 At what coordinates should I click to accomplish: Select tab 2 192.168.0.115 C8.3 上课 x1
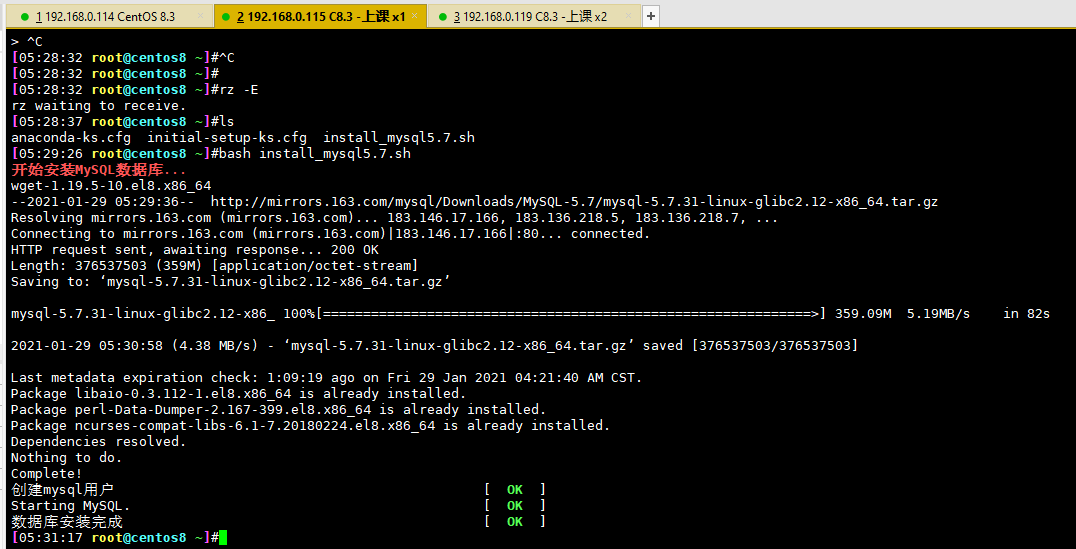[x=320, y=16]
